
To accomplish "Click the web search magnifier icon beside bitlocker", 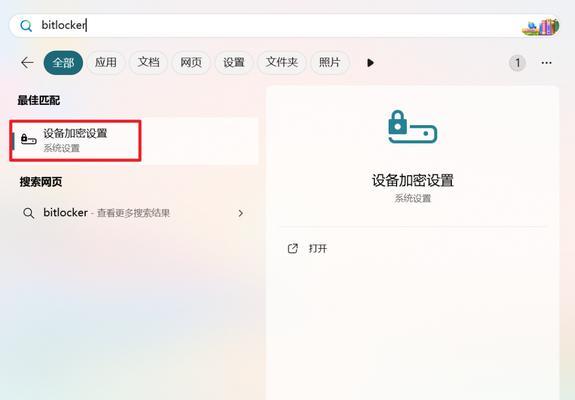I will tap(28, 213).
